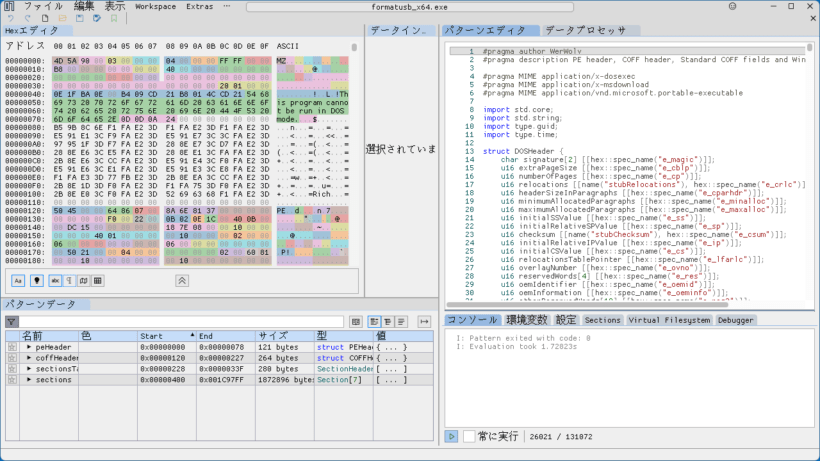Click the hex editor vertical scrollbar

click(x=354, y=48)
